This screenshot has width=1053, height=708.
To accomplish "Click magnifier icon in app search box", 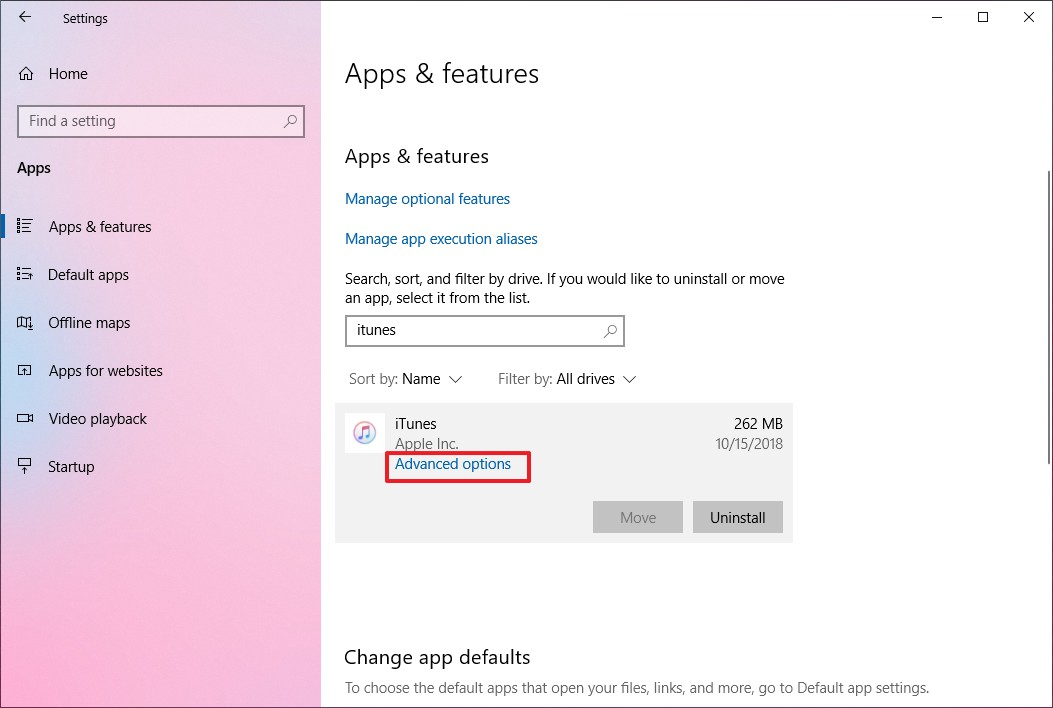I will pyautogui.click(x=610, y=330).
